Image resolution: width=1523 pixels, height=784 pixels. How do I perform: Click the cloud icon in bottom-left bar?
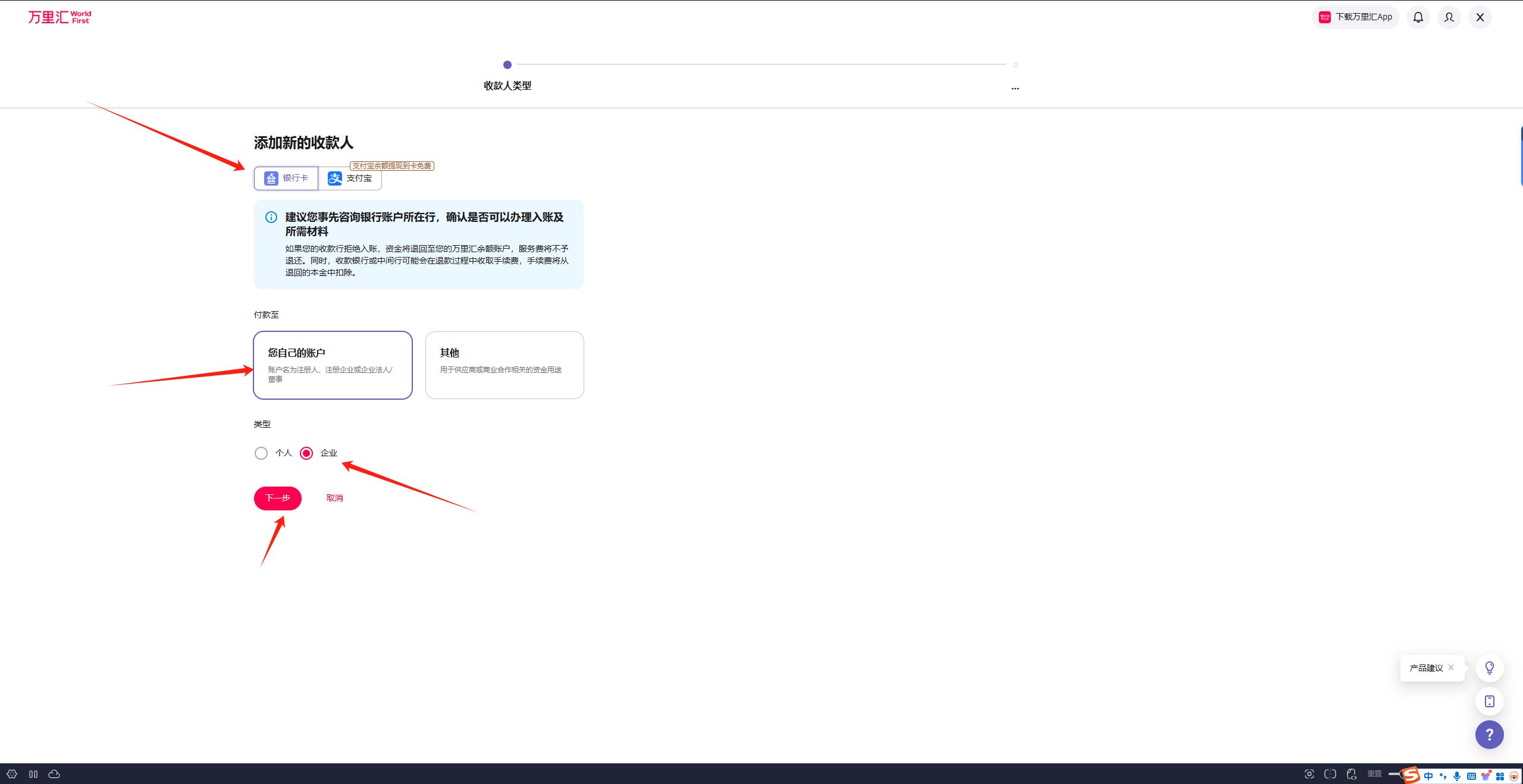tap(54, 774)
